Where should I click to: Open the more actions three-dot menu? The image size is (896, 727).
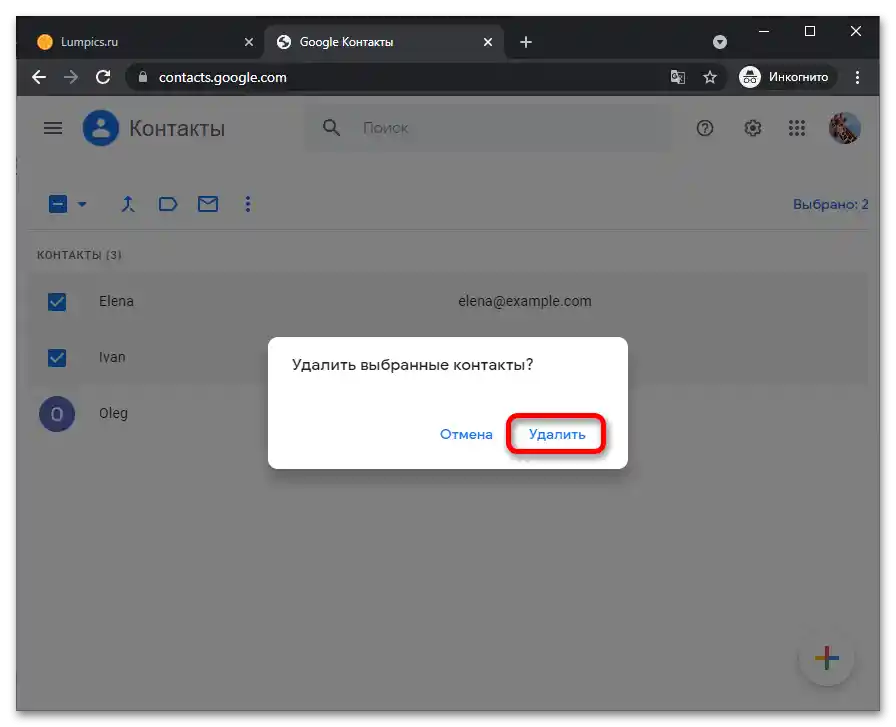coord(248,204)
